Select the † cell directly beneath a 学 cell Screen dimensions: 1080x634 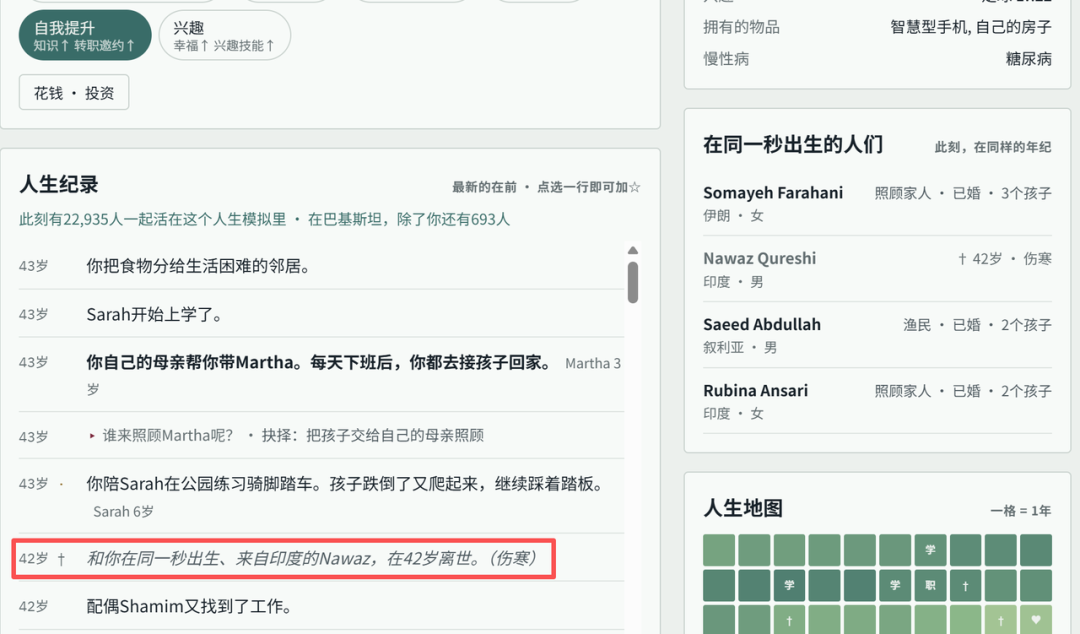pyautogui.click(x=789, y=620)
